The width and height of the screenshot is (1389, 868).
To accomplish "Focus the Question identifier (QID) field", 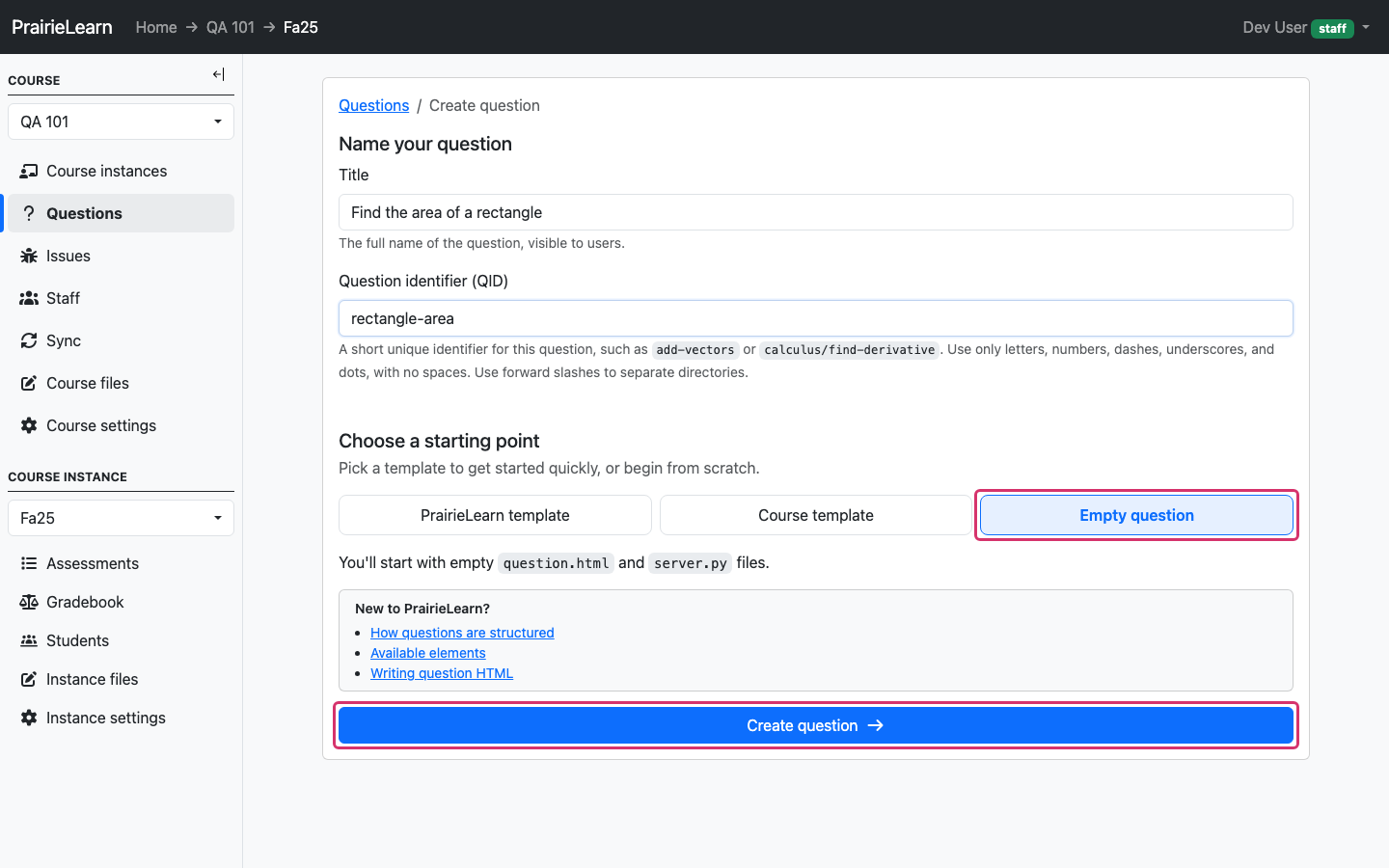I will pyautogui.click(x=816, y=318).
